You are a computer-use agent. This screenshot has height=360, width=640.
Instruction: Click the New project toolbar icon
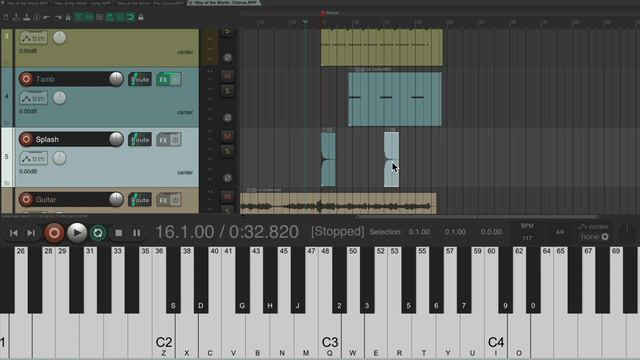6,17
